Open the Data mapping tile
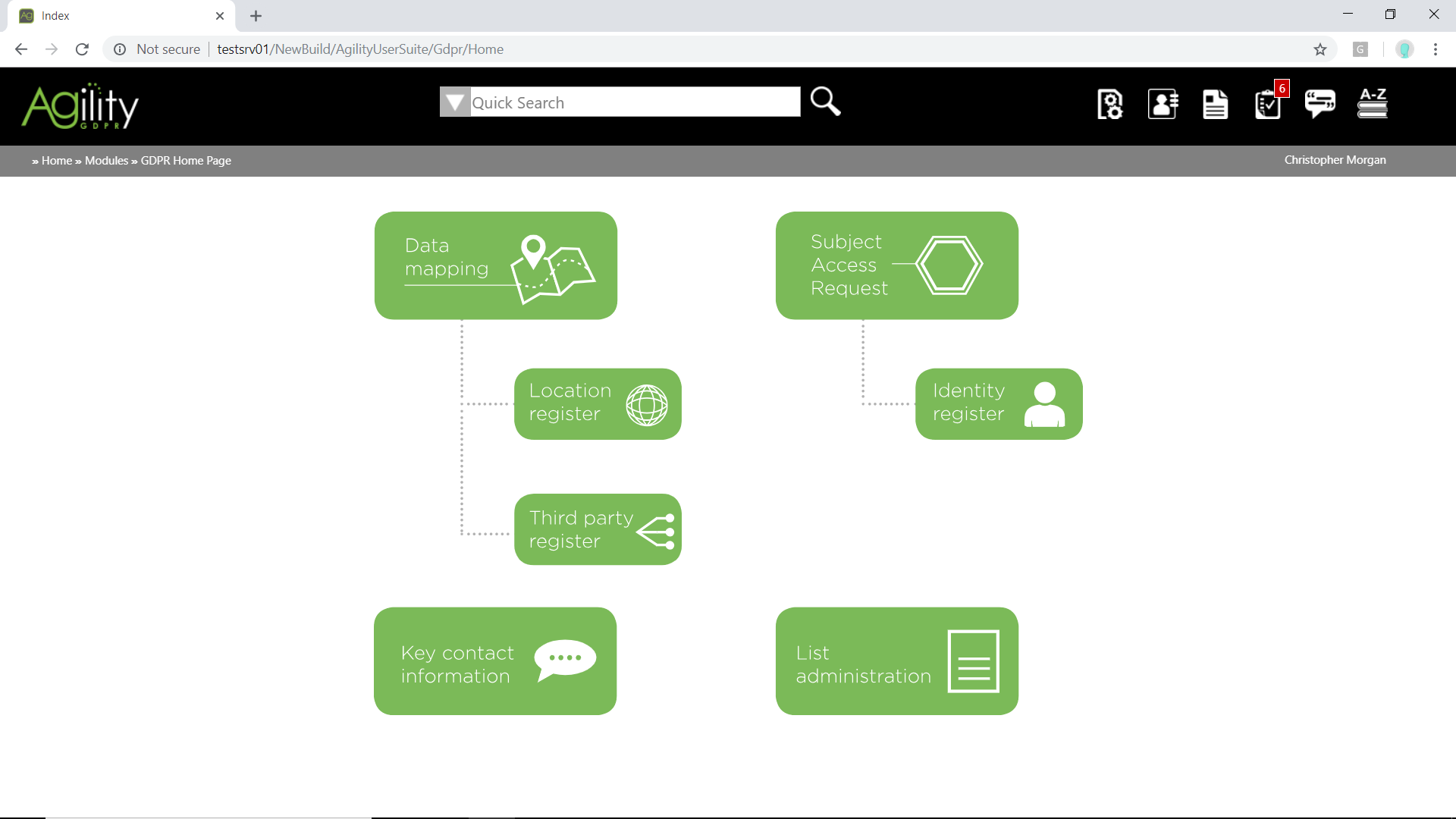 coord(495,265)
